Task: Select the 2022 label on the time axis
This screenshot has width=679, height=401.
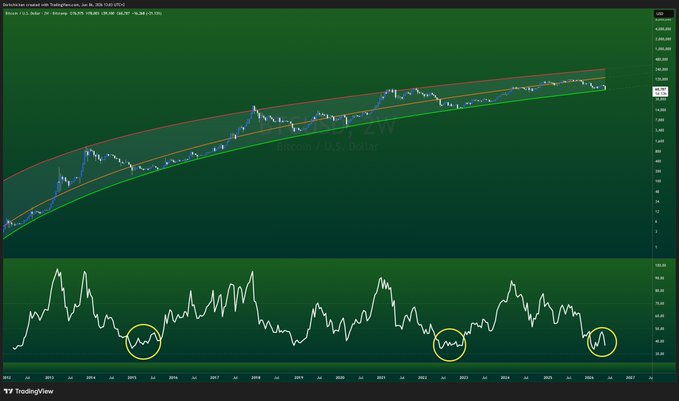Action: pos(422,378)
